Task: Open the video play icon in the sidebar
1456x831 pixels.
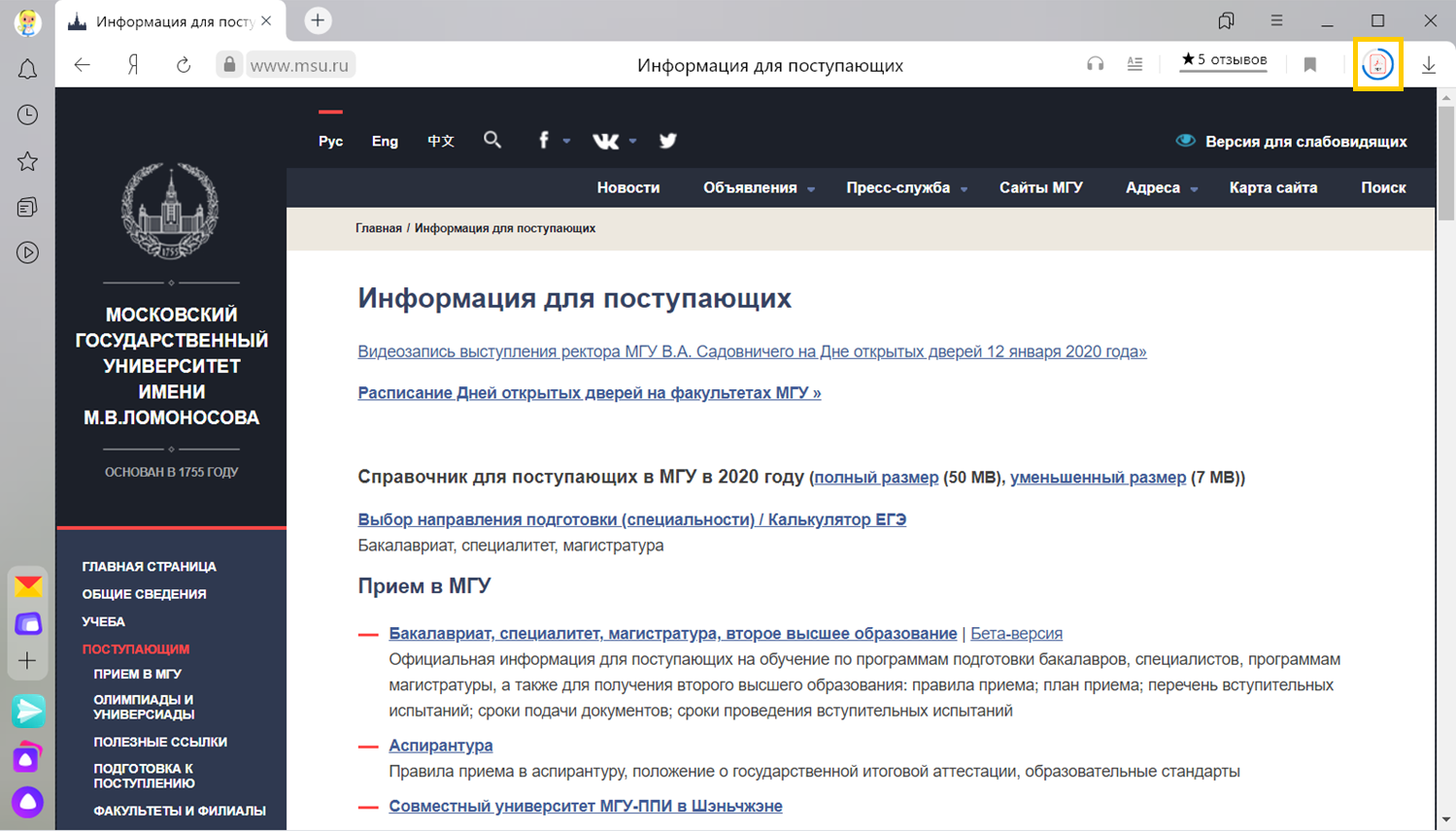Action: pos(27,252)
